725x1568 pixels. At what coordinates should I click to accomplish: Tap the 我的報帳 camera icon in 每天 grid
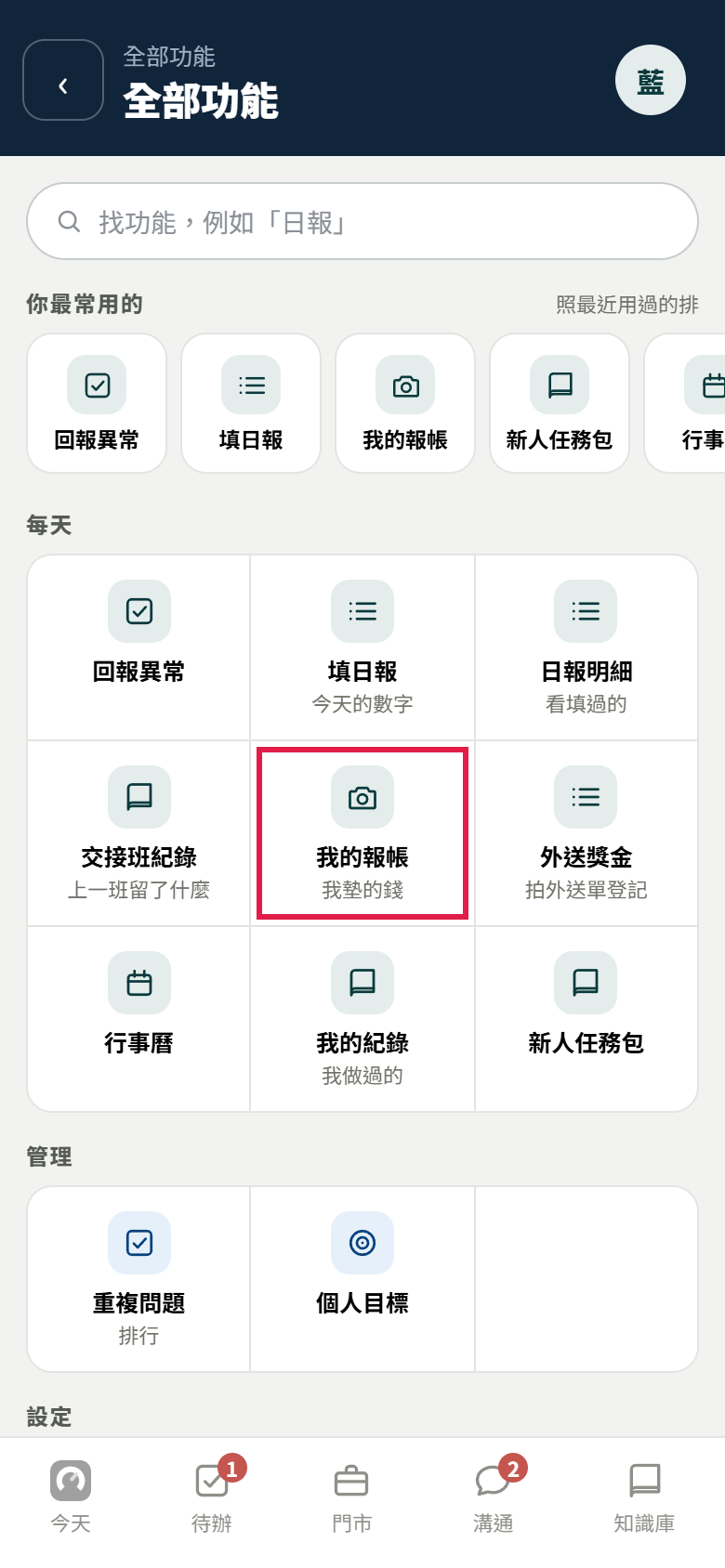362,797
